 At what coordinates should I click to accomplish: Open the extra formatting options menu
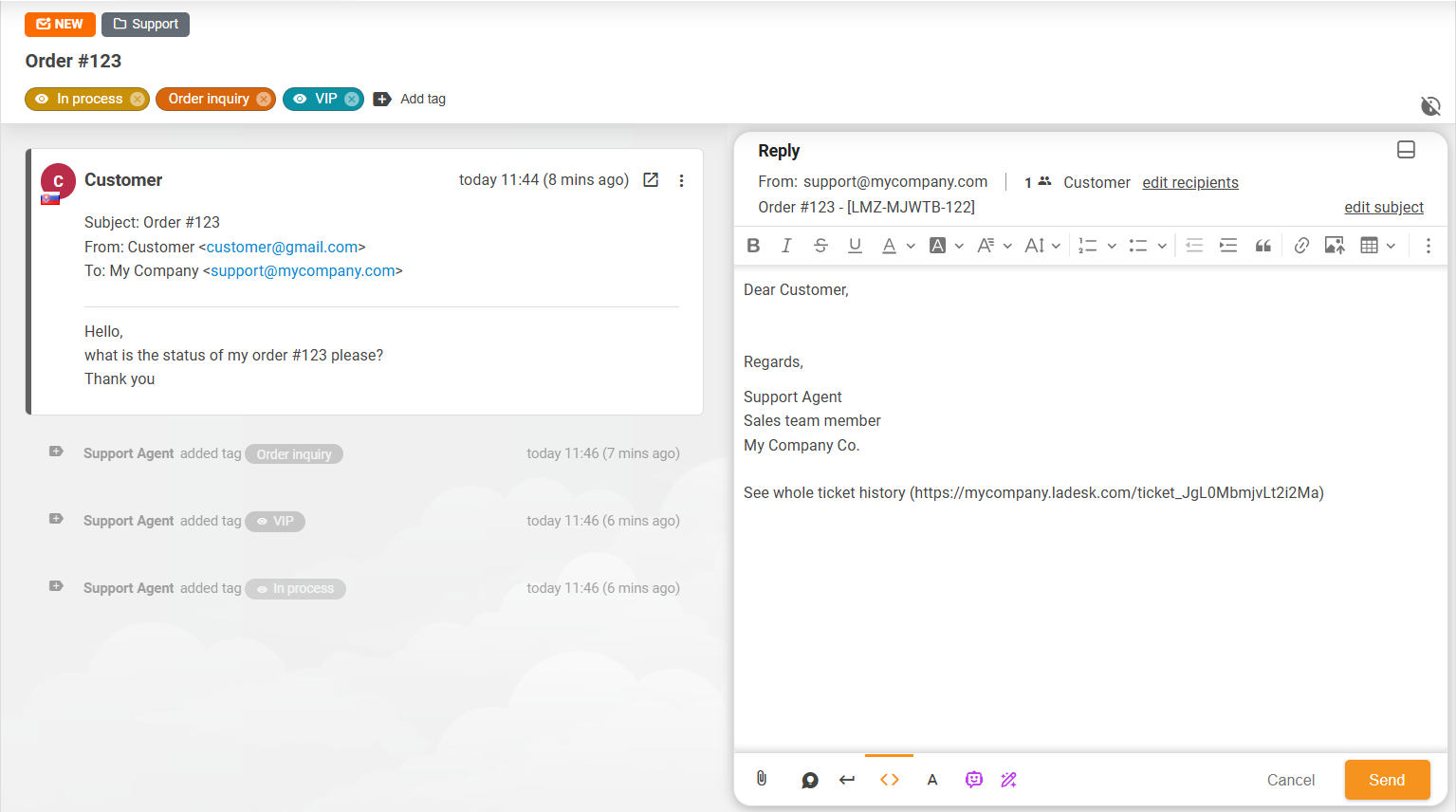(x=1428, y=245)
